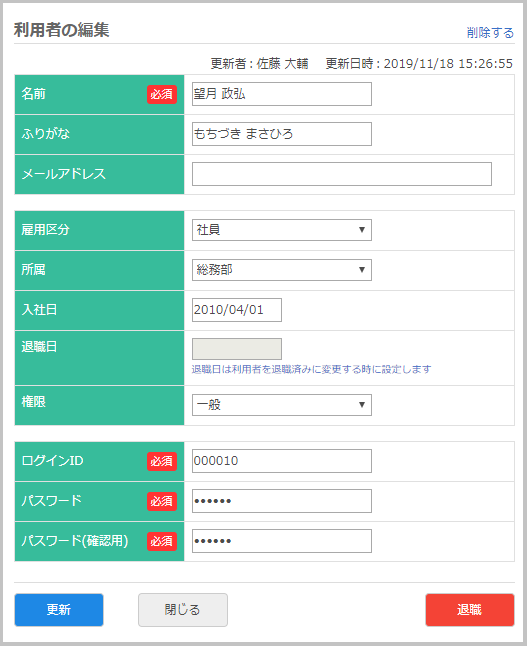Click the empty メールアドレス field
Viewport: 527px width, 646px height.
pyautogui.click(x=342, y=174)
